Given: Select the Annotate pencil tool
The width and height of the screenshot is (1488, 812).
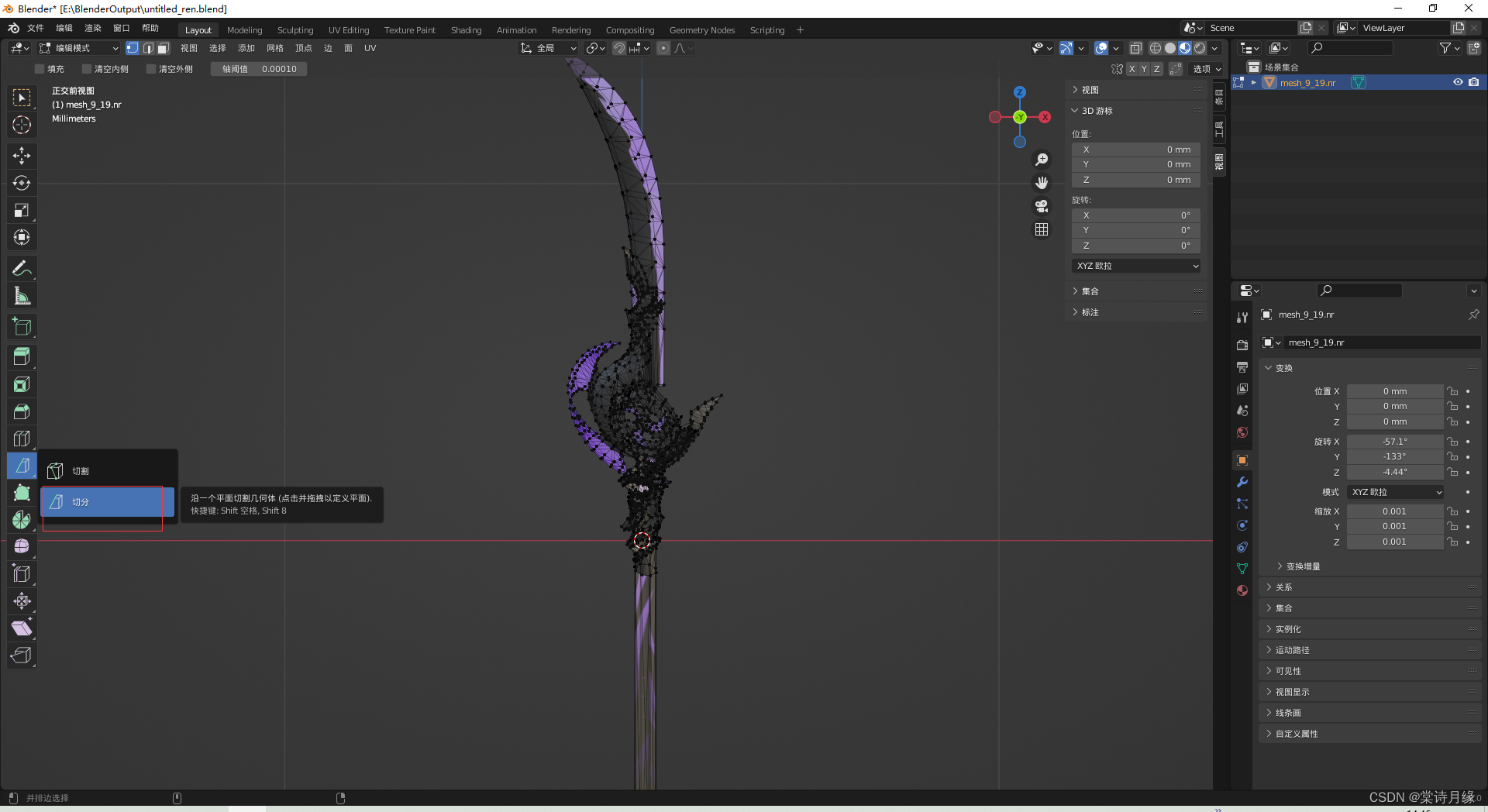Looking at the screenshot, I should click(22, 268).
